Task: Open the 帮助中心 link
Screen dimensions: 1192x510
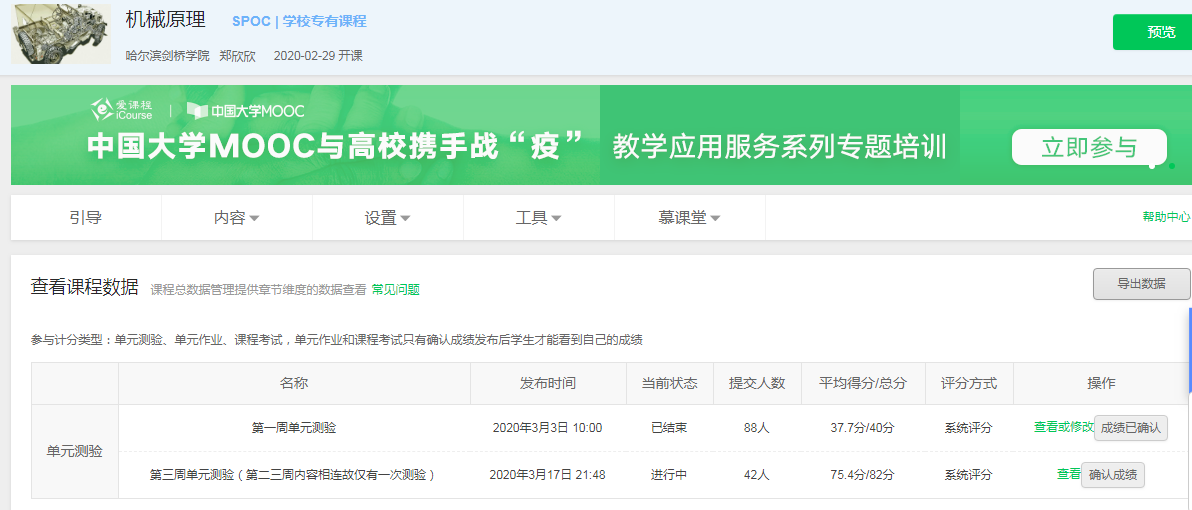Action: coord(1166,217)
